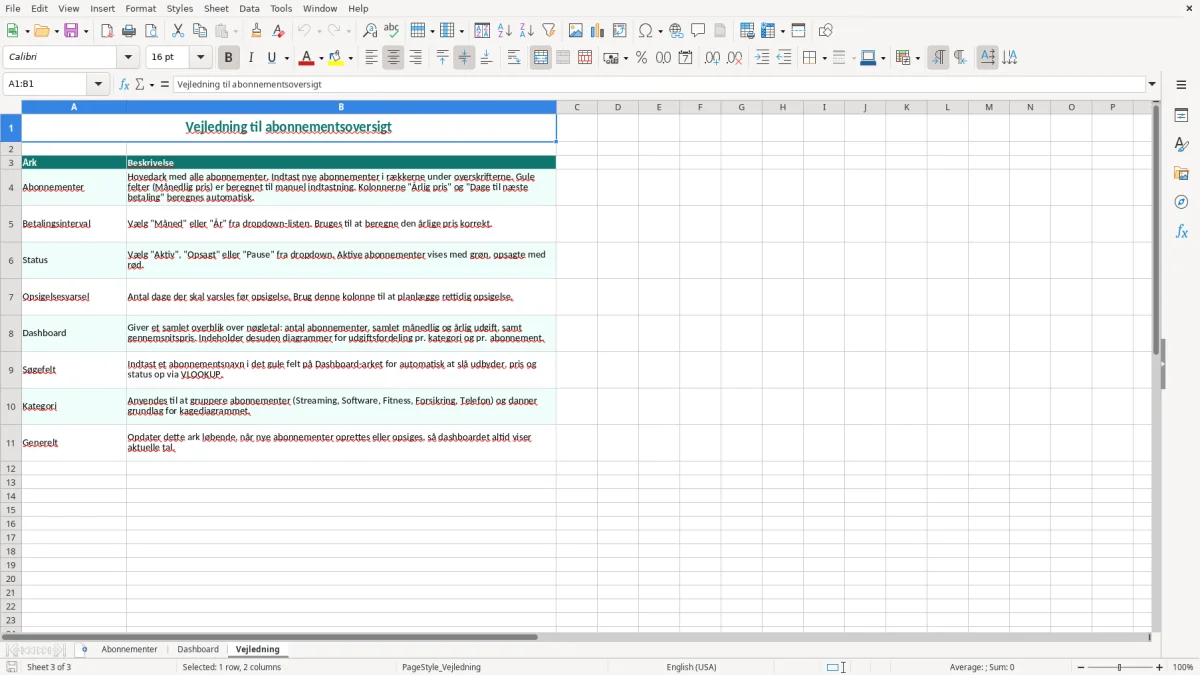Screen dimensions: 1200x675
Task: Click the zoom slider in status bar
Action: [x=1120, y=667]
